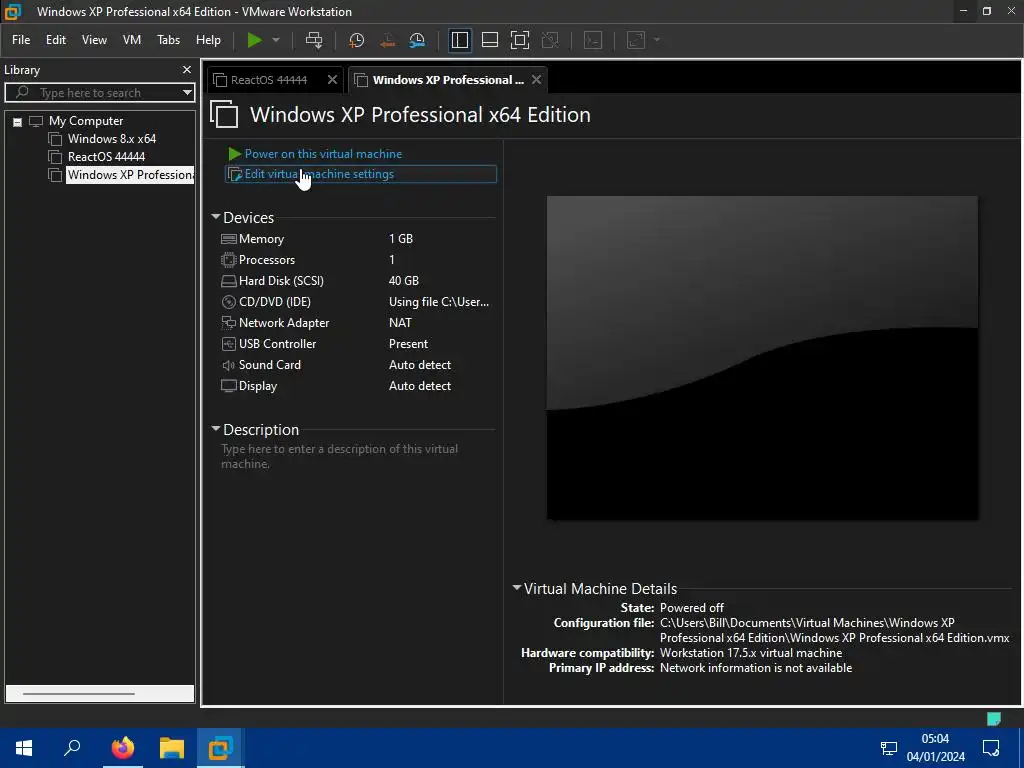This screenshot has height=768, width=1024.
Task: Toggle the thumbnail bar view icon
Action: (490, 40)
